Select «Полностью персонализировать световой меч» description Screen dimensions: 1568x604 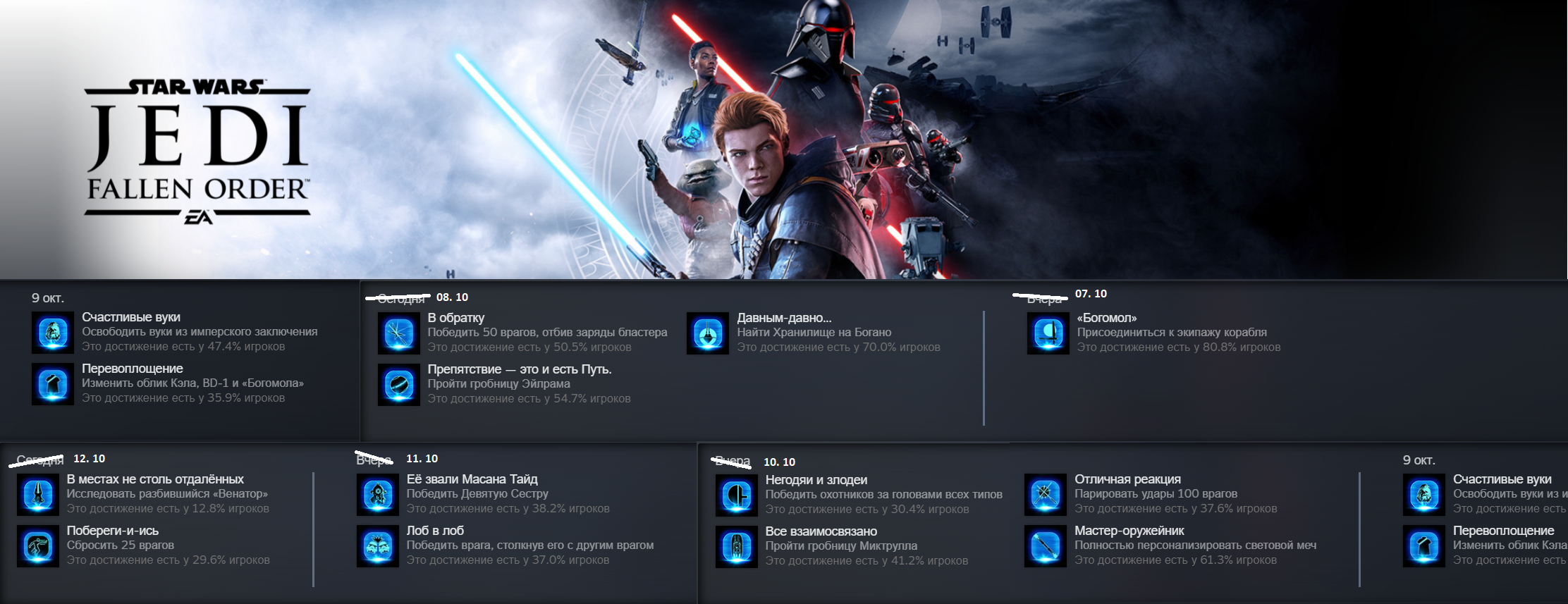click(1196, 546)
